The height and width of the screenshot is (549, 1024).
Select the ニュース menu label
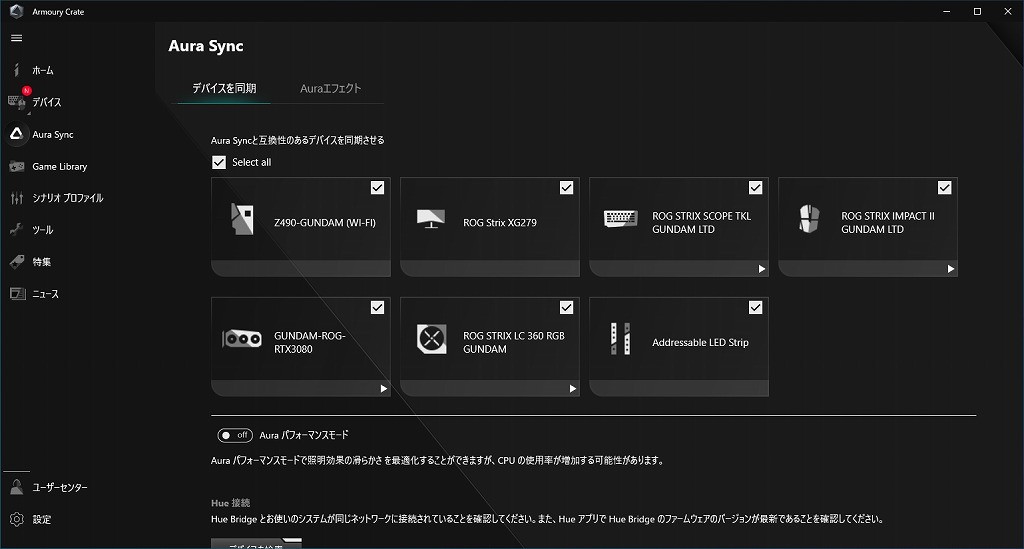pos(46,294)
